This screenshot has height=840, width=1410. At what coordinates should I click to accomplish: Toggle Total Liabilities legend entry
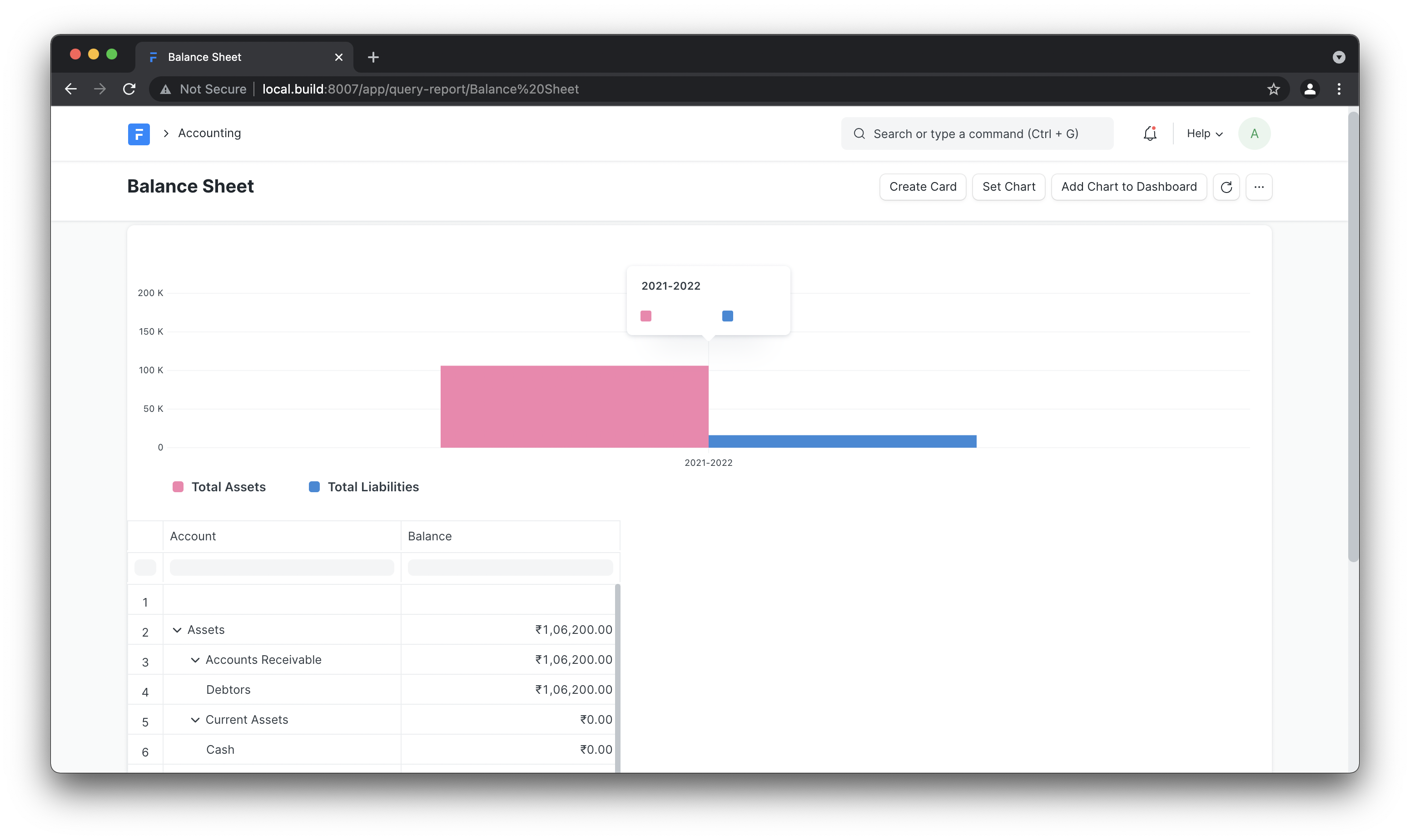pos(363,487)
